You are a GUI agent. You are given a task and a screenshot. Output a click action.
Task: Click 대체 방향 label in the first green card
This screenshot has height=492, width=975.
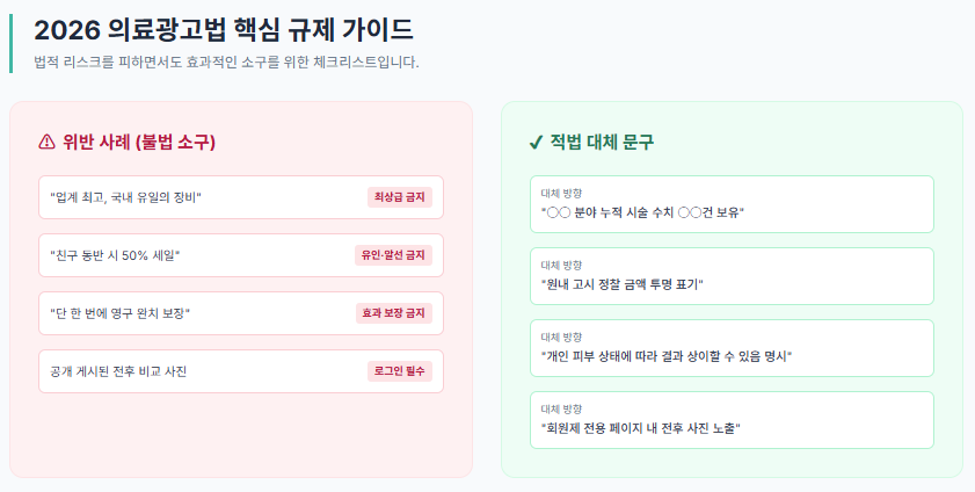pos(561,193)
